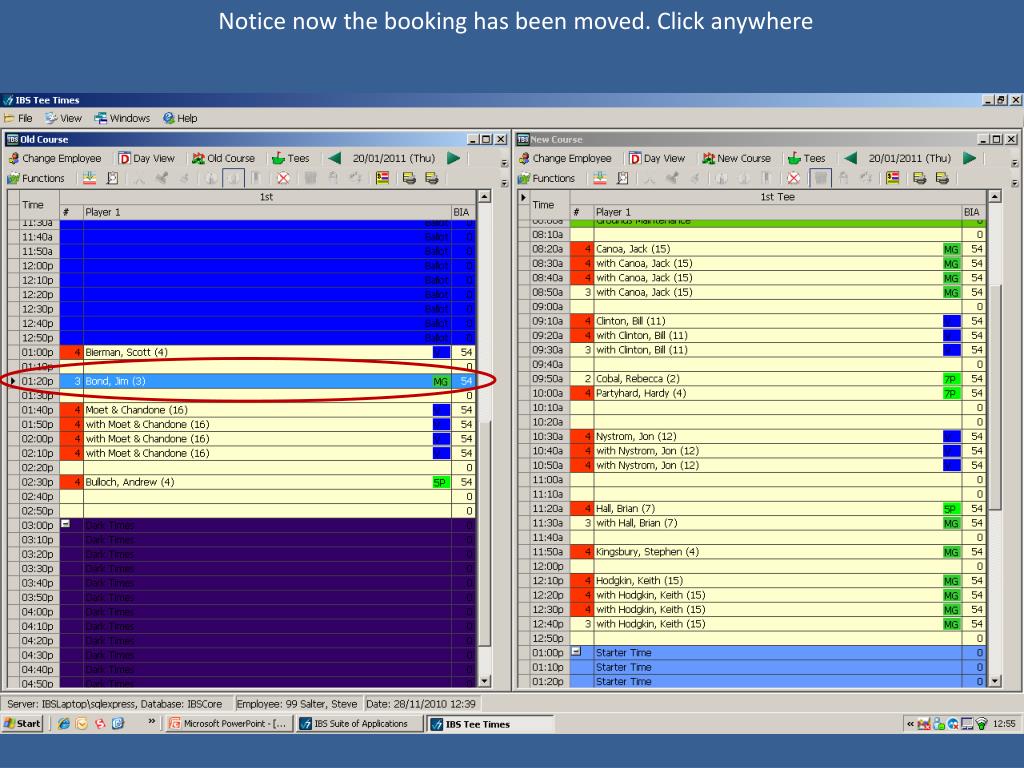This screenshot has height=768, width=1024.
Task: Click the down-arrow import icon in Old Course toolbar
Action: click(89, 178)
